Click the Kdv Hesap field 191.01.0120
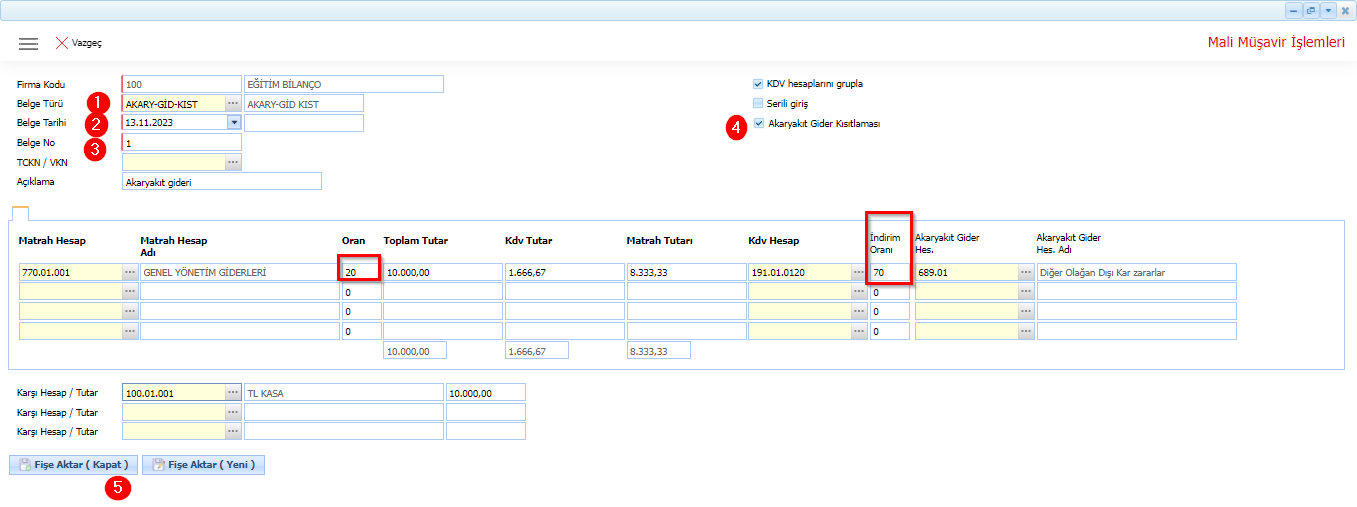This screenshot has width=1357, height=507. [x=799, y=272]
